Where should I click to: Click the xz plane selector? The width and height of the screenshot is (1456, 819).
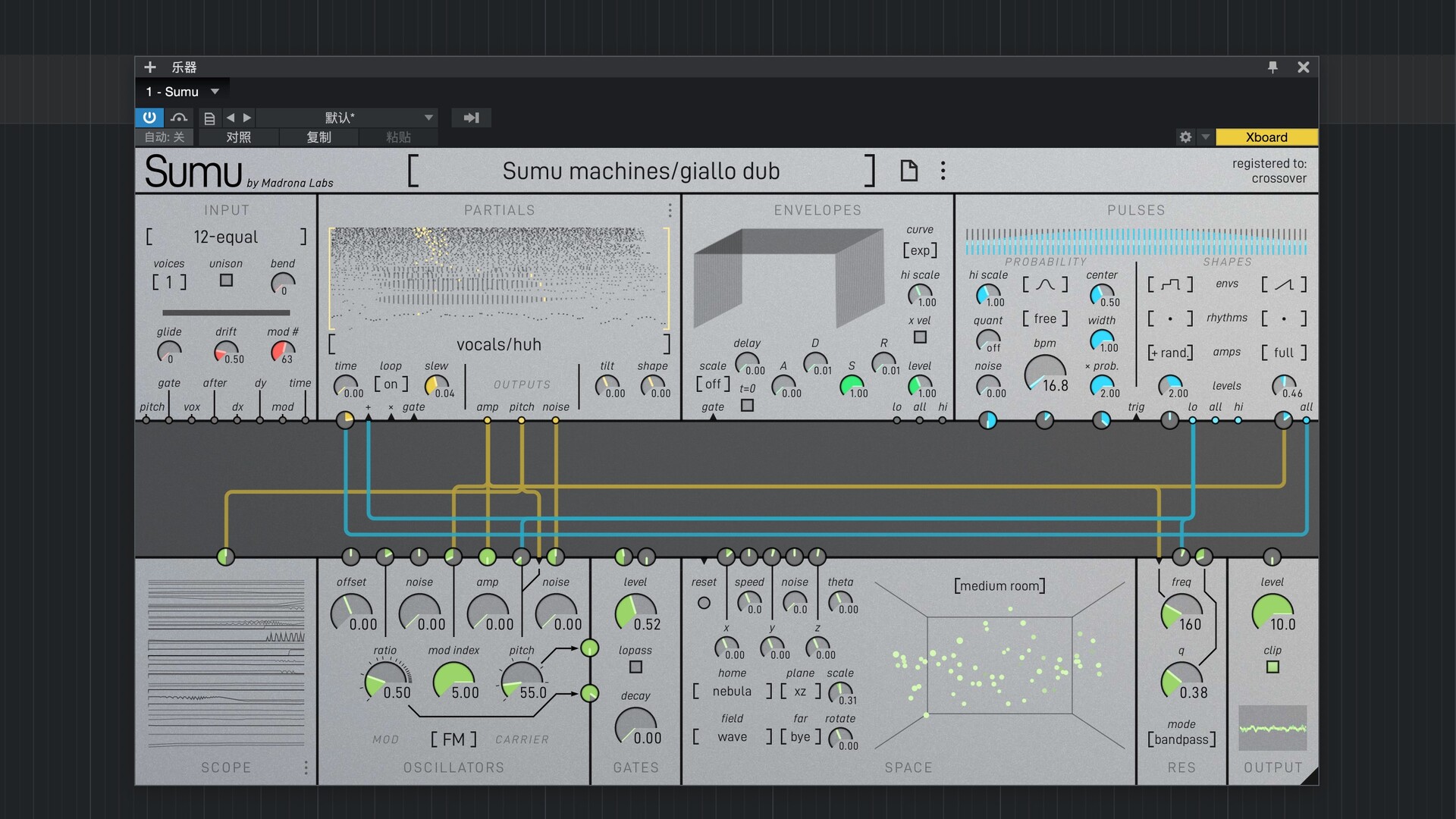click(x=800, y=692)
